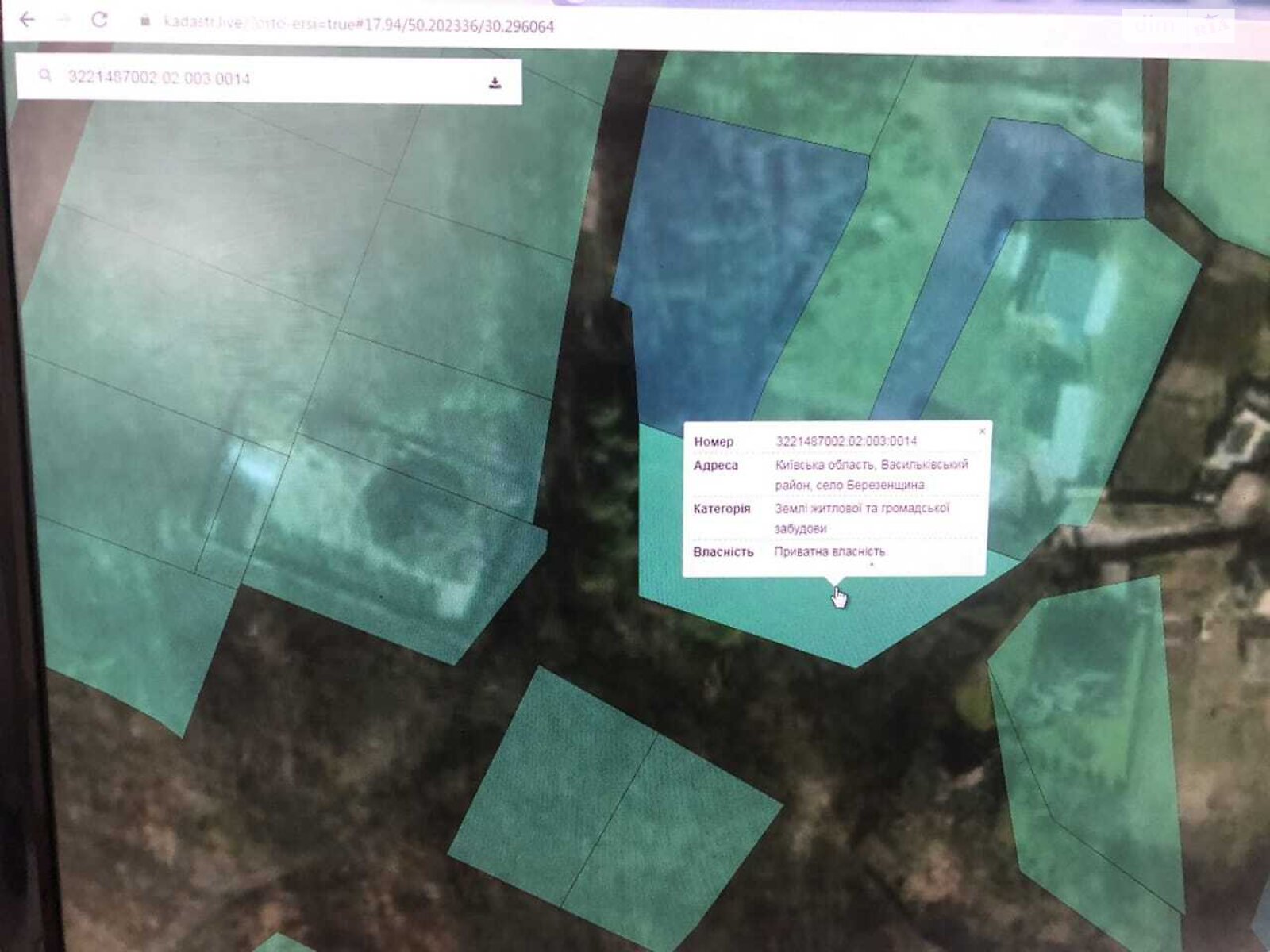Click the browser forward arrow
The image size is (1270, 952).
click(63, 21)
